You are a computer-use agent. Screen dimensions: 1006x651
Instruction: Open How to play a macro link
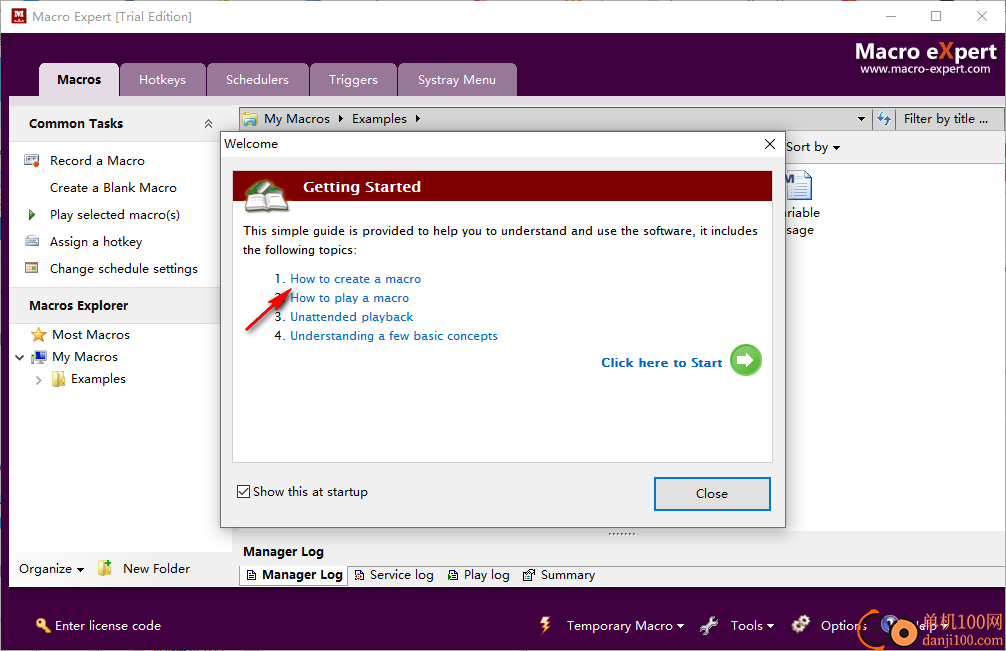(x=350, y=298)
